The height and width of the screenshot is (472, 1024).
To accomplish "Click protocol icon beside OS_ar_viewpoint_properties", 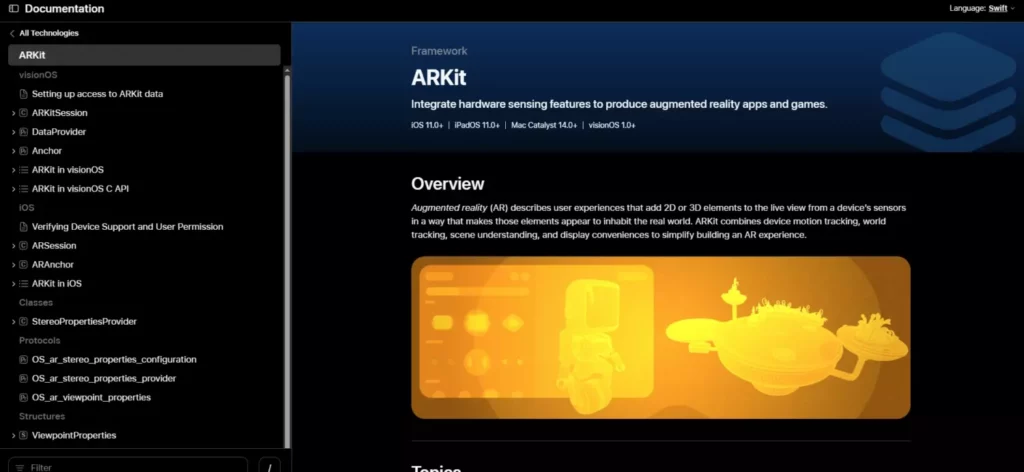I will 24,397.
